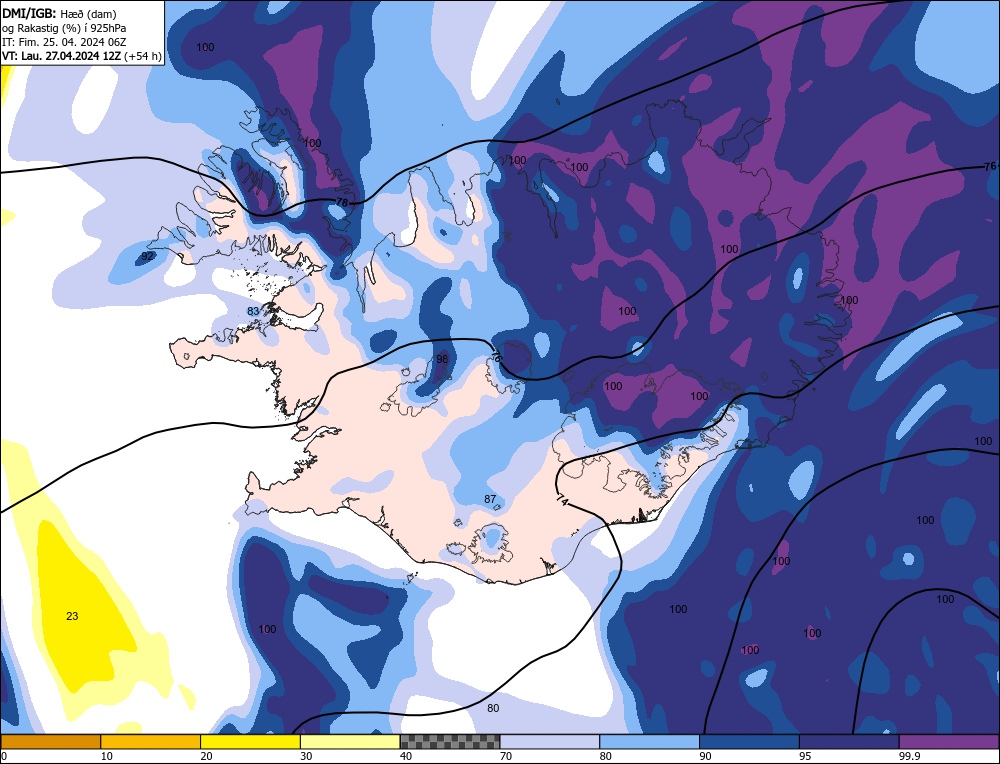Click the dark indigo 95–99.9 legend swatch
The height and width of the screenshot is (764, 1000).
(849, 741)
